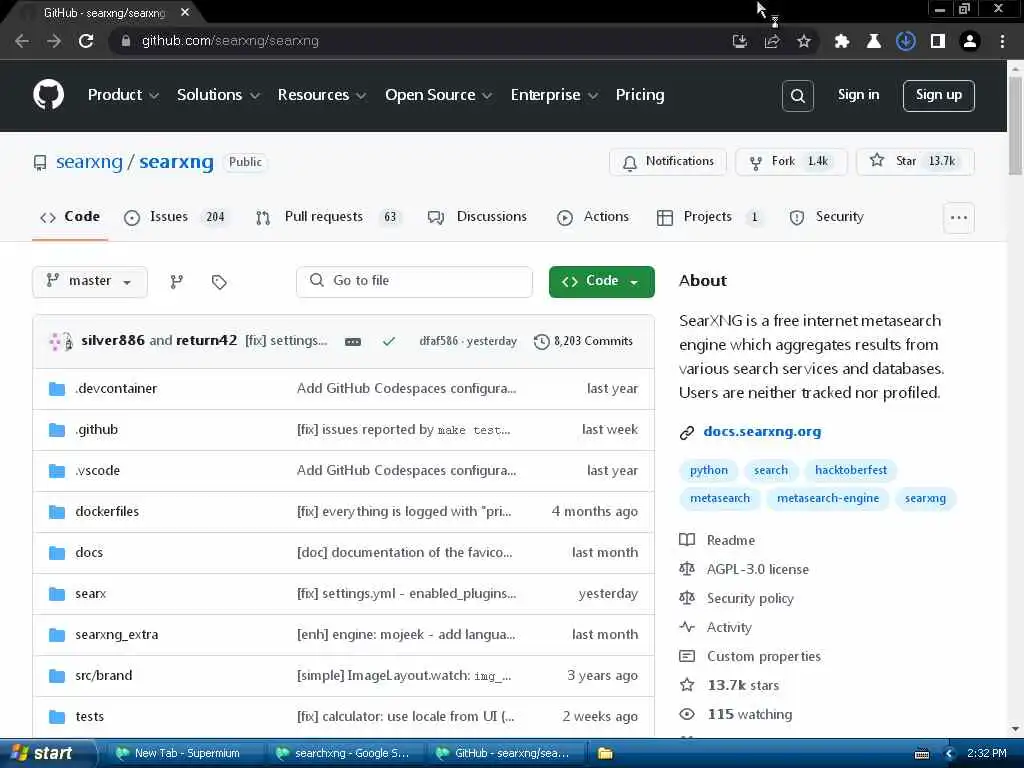Open the Issues tab
Screen dimensions: 1024x768
(176, 217)
